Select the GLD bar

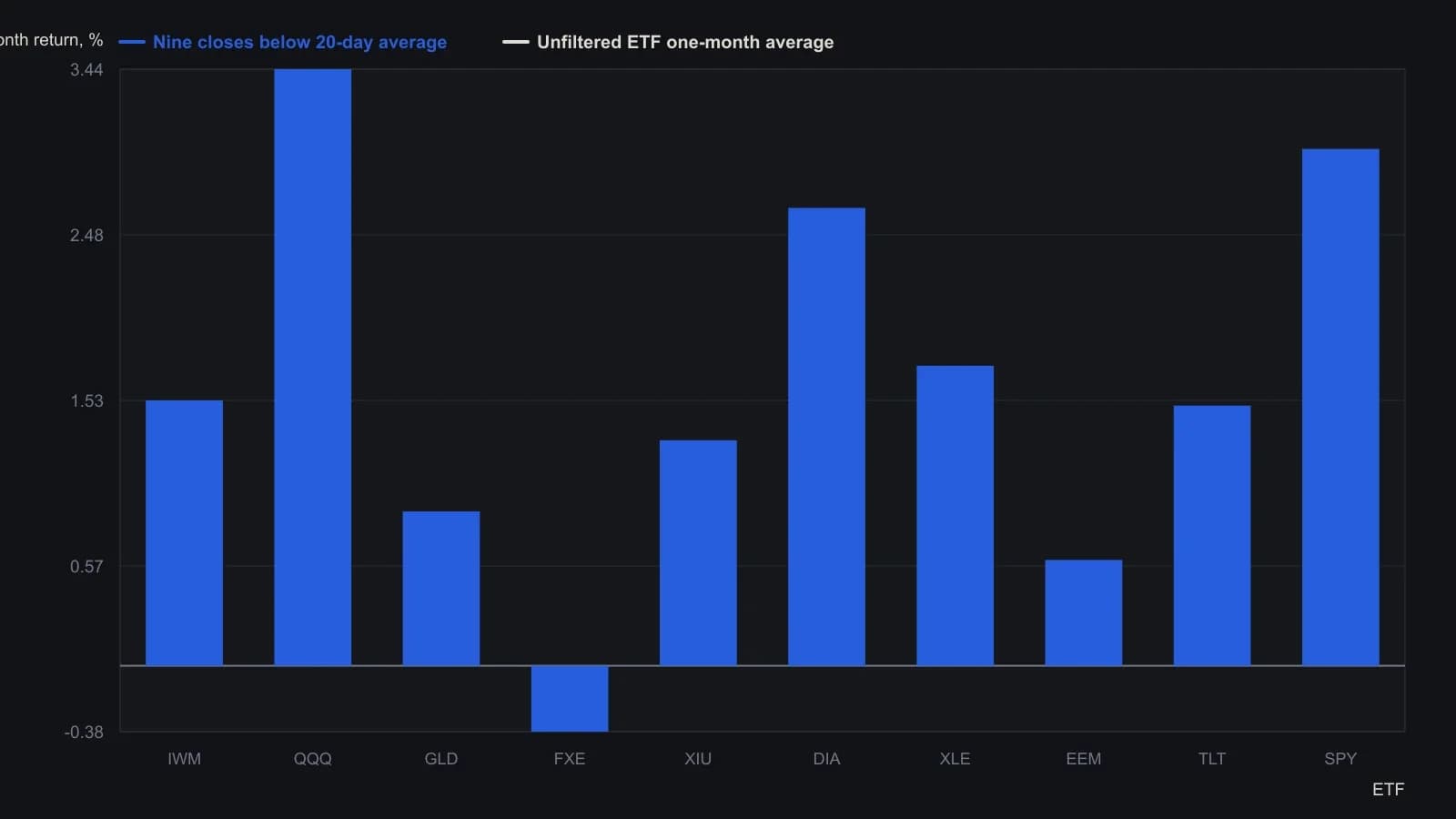tap(441, 589)
